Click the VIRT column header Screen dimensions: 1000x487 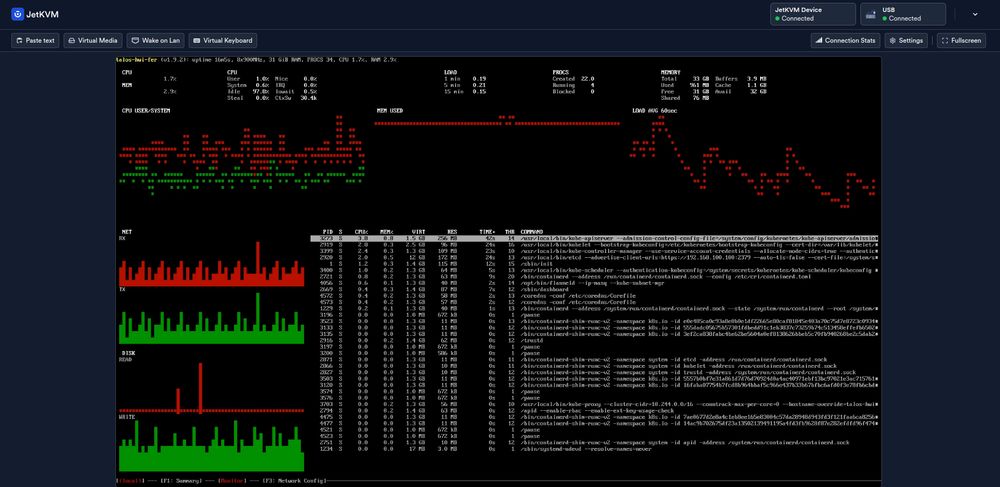point(416,231)
